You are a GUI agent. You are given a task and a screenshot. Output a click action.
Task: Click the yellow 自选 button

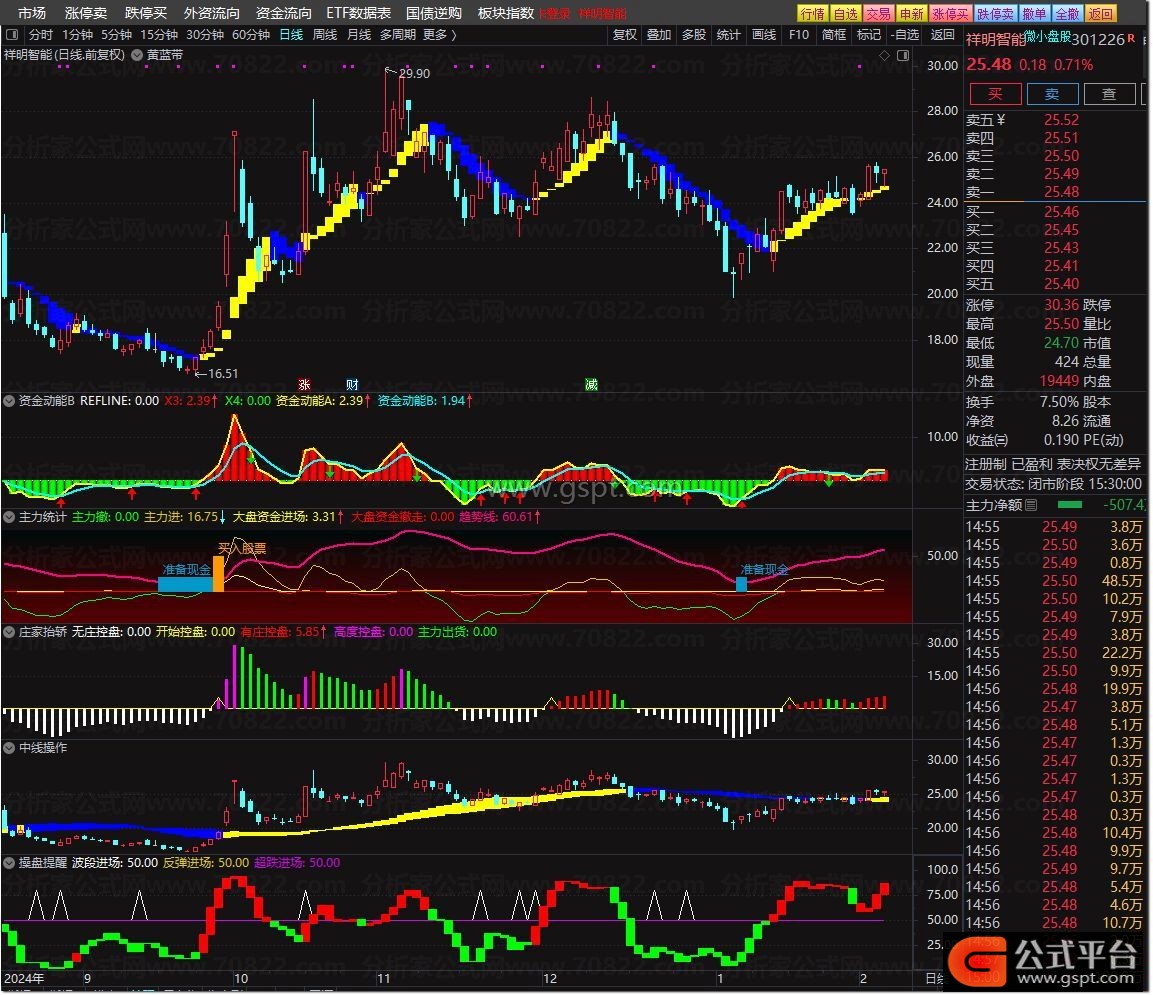click(x=846, y=13)
